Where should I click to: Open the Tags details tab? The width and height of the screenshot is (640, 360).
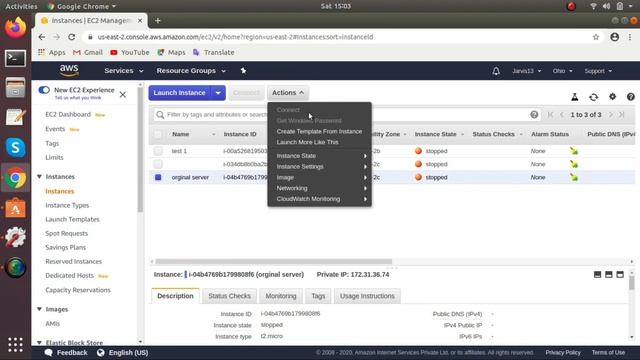(x=318, y=296)
